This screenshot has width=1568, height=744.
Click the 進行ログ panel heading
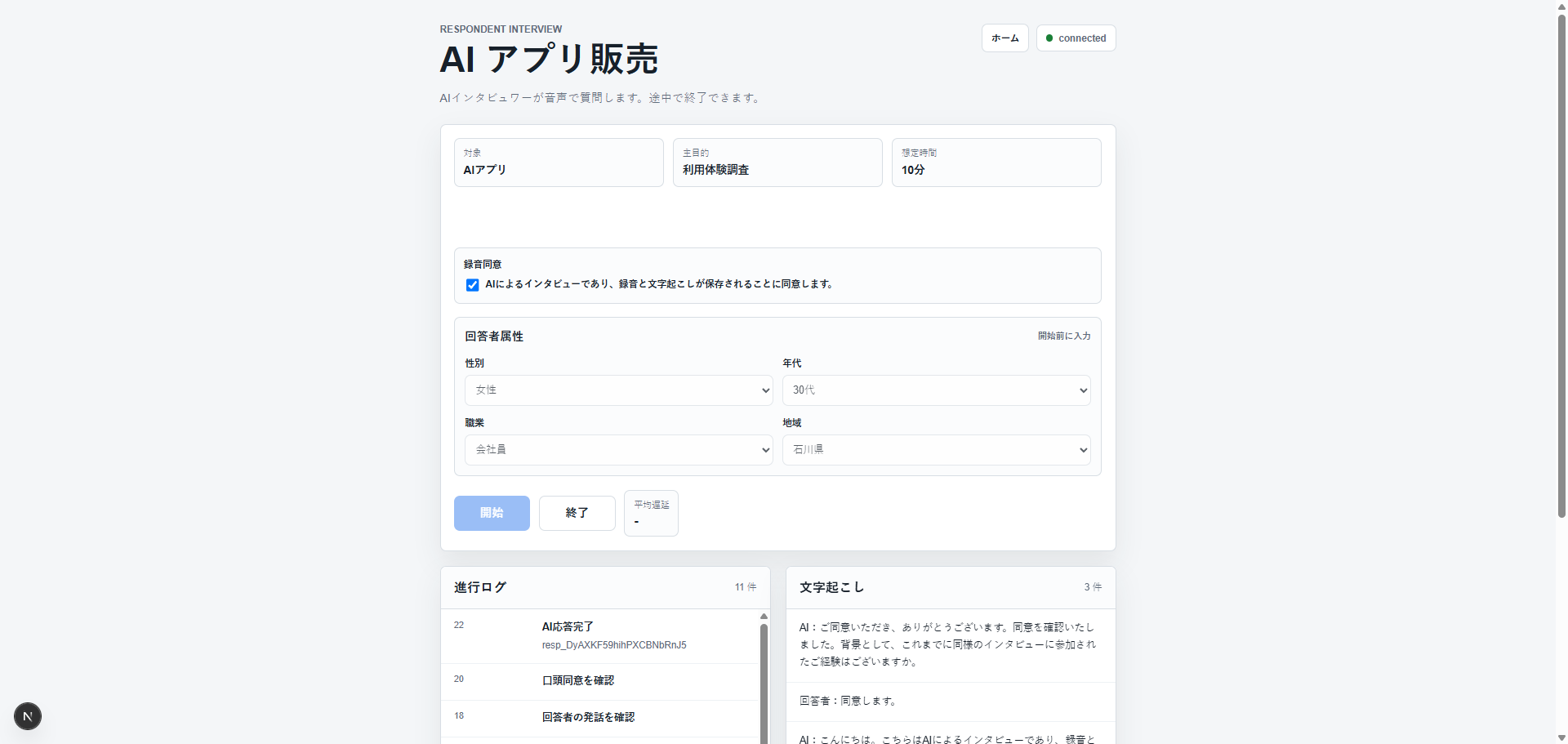click(480, 587)
